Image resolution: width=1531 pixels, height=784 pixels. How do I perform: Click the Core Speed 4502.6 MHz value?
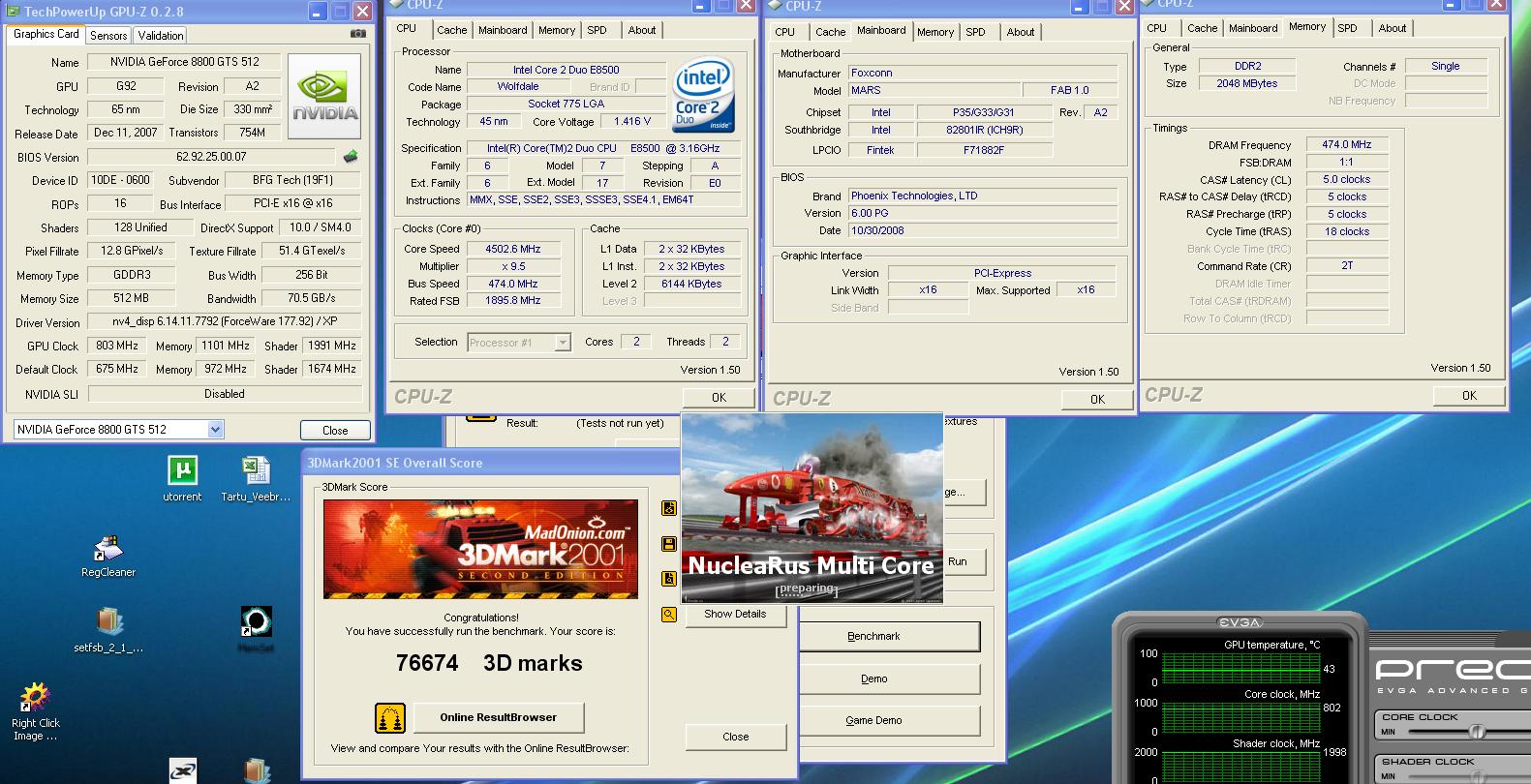coord(513,249)
